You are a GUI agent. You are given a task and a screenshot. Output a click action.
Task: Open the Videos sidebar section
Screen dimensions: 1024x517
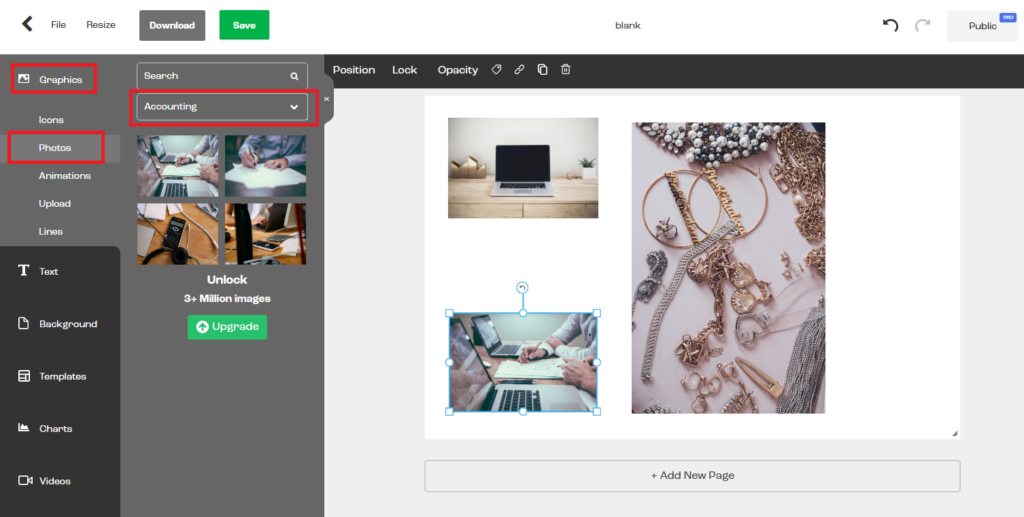(44, 480)
